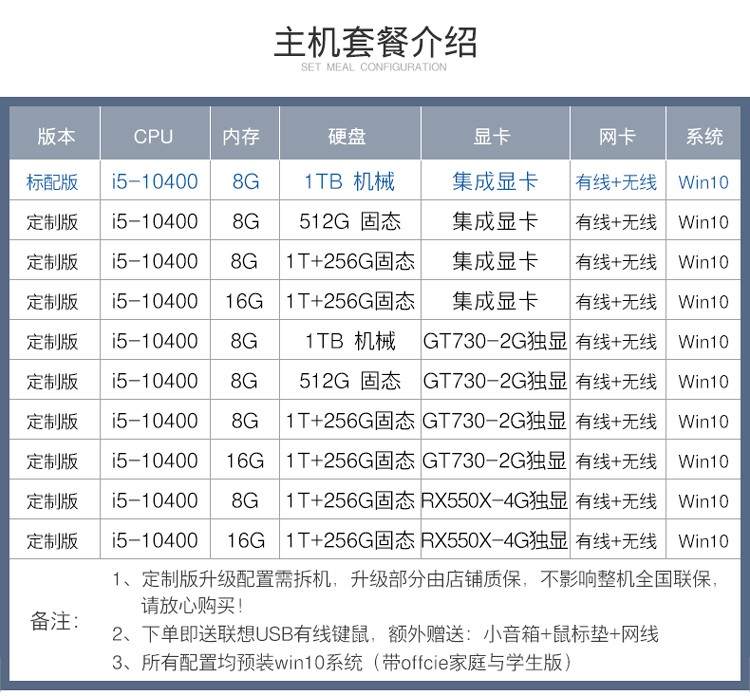The width and height of the screenshot is (750, 696).
Task: Click the 标配版 version cell
Action: (52, 182)
